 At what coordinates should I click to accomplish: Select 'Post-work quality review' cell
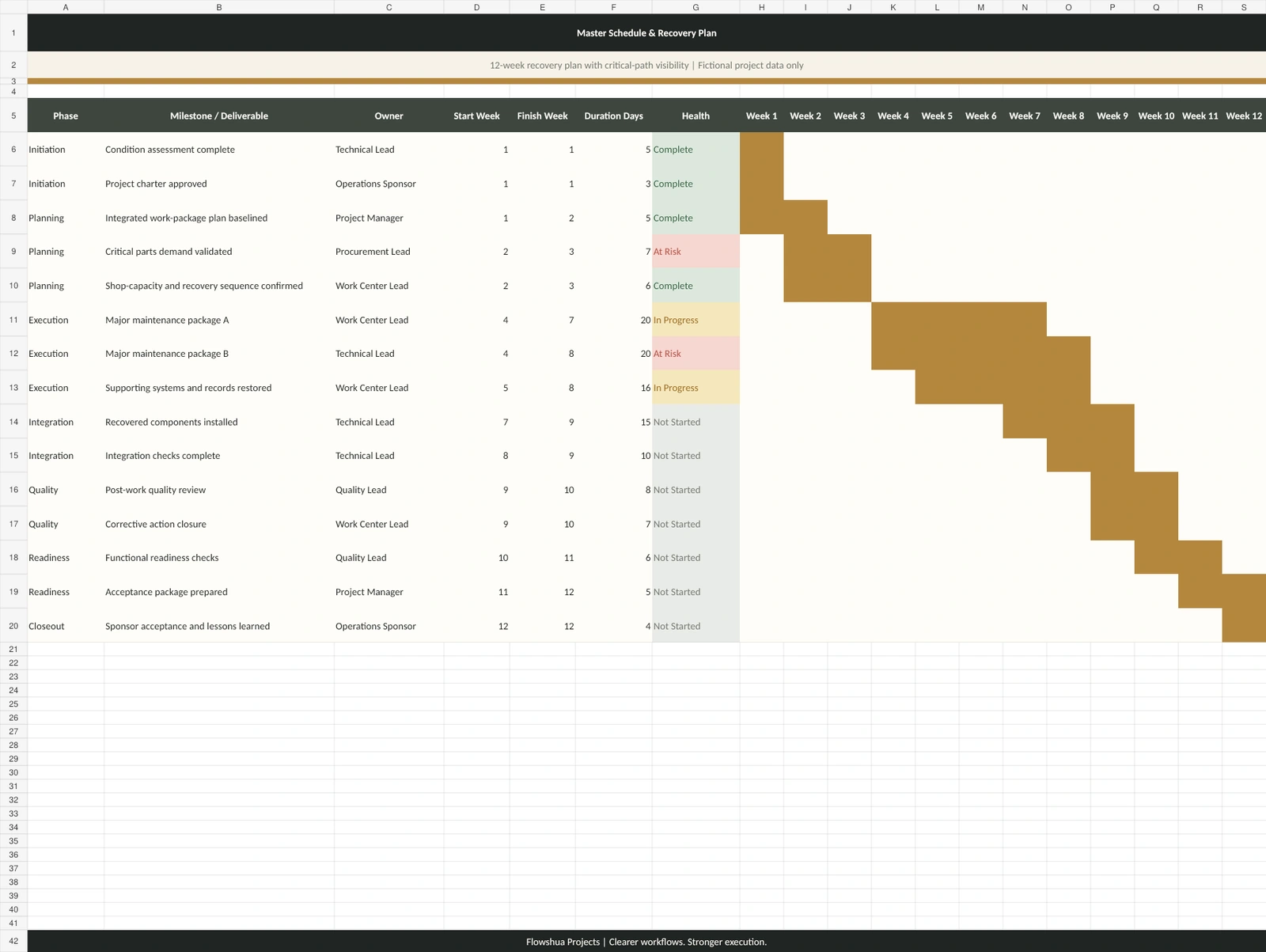[x=219, y=490]
